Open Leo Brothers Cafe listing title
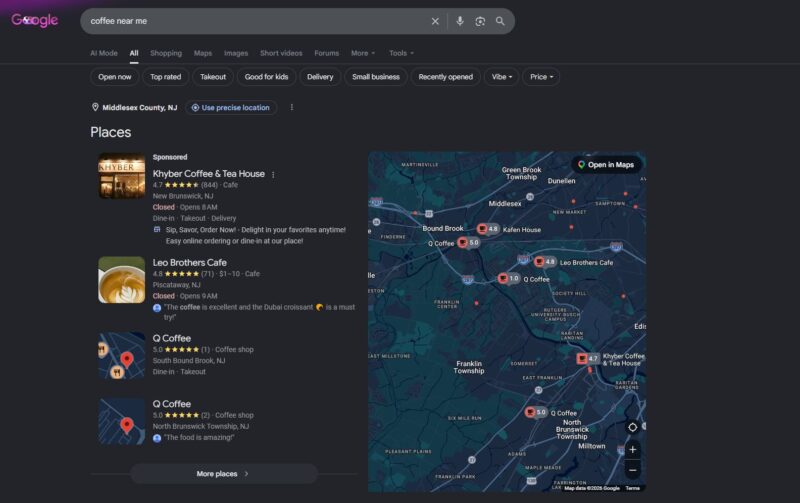The image size is (800, 503). (190, 263)
